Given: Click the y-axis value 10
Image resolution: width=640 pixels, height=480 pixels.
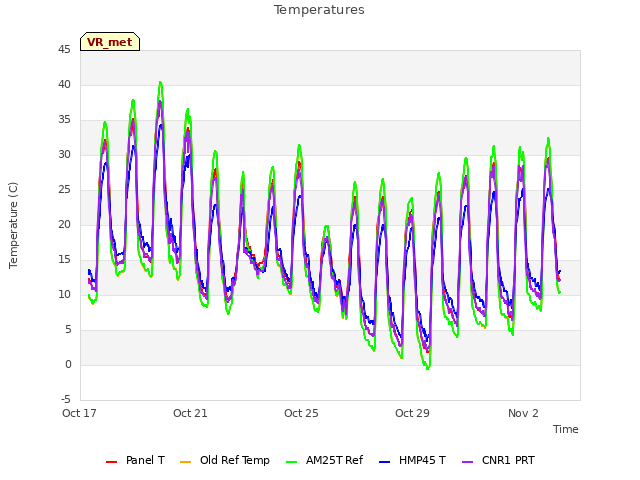Looking at the screenshot, I should click(64, 295).
